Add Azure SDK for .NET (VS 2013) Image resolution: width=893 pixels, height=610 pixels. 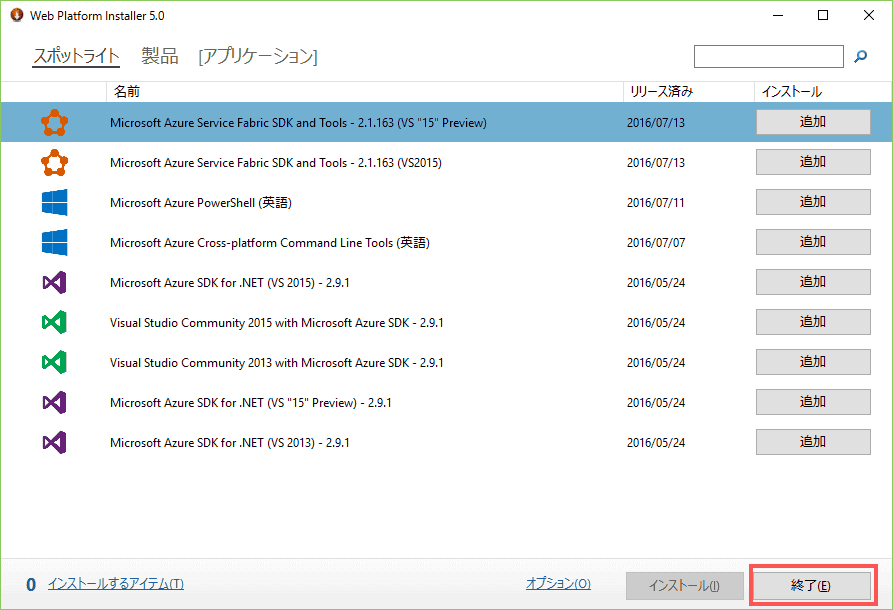pos(813,442)
